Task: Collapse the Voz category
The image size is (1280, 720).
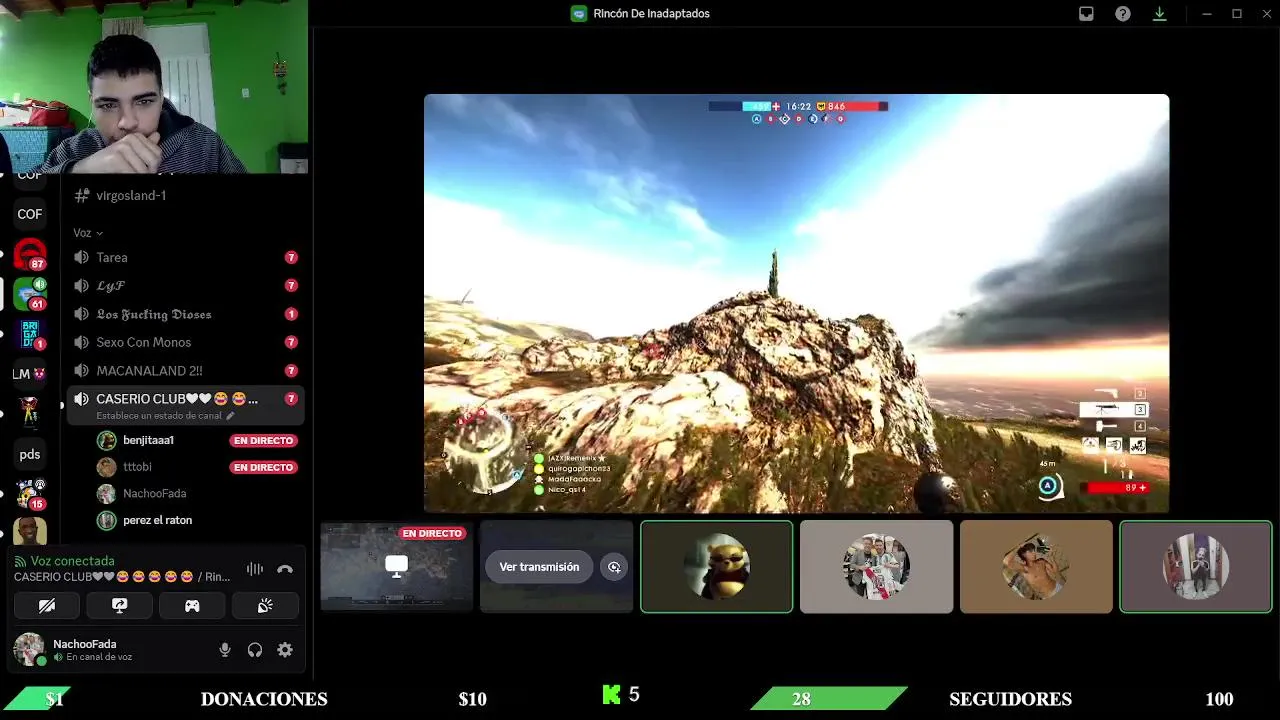Action: click(88, 233)
